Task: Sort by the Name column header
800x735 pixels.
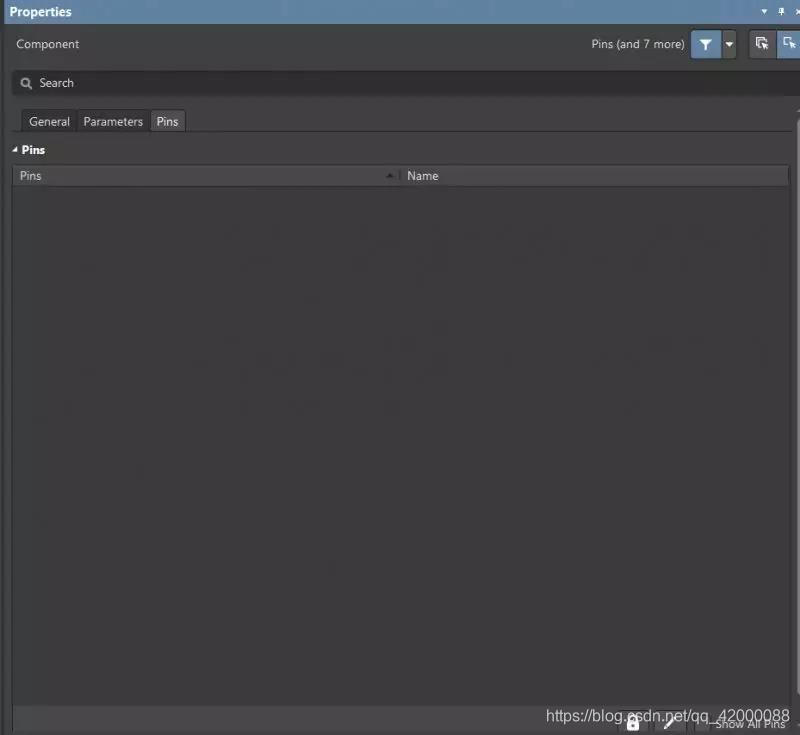Action: click(x=594, y=176)
